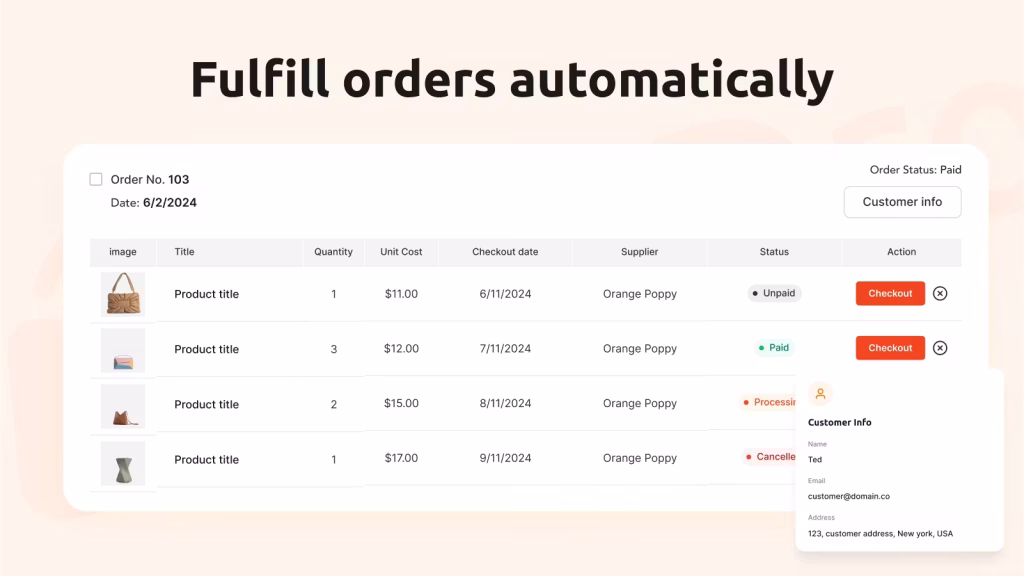Sort by the Checkout date column header
The height and width of the screenshot is (576, 1024).
pyautogui.click(x=505, y=252)
